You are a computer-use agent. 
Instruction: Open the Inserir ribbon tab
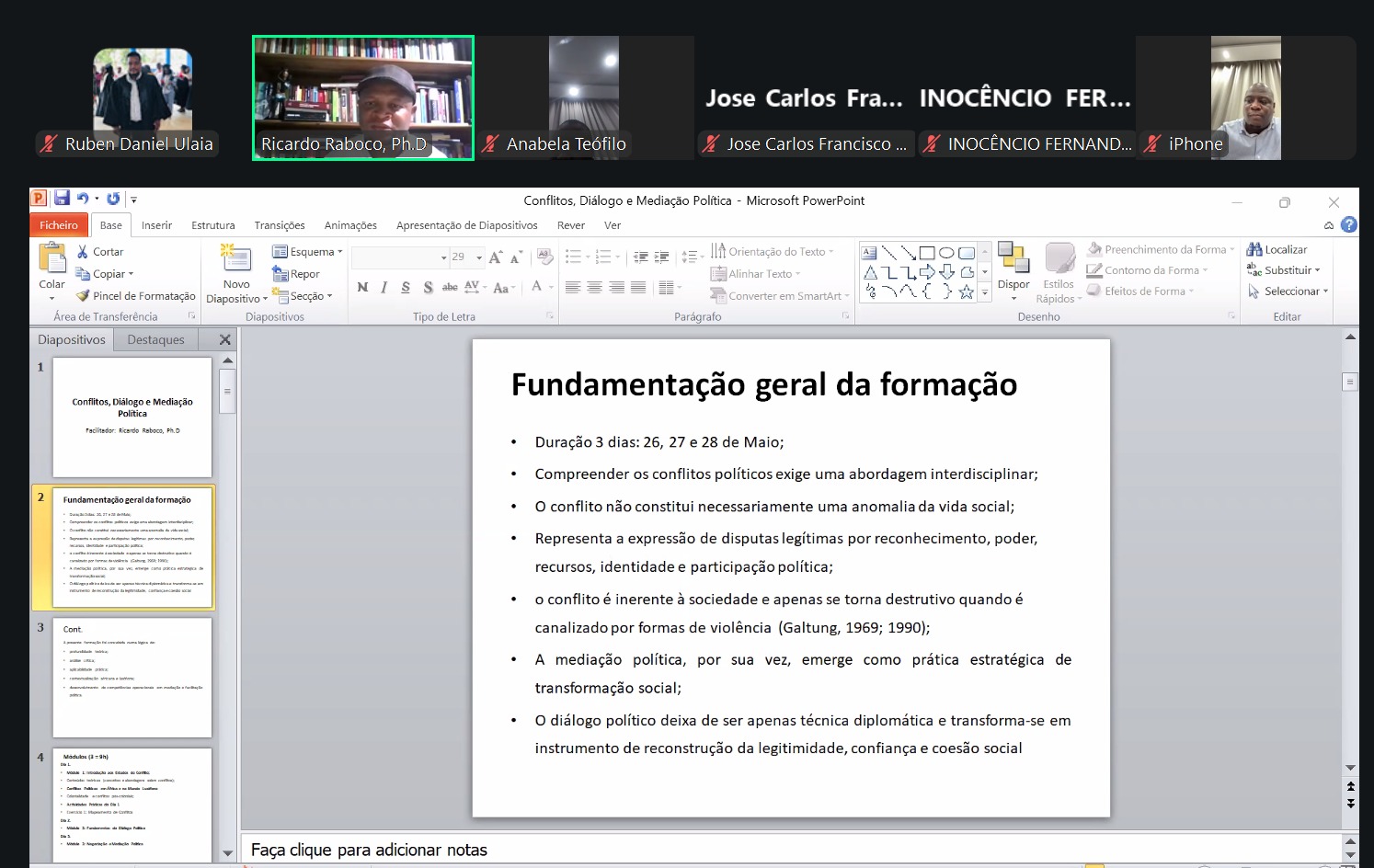pos(156,225)
